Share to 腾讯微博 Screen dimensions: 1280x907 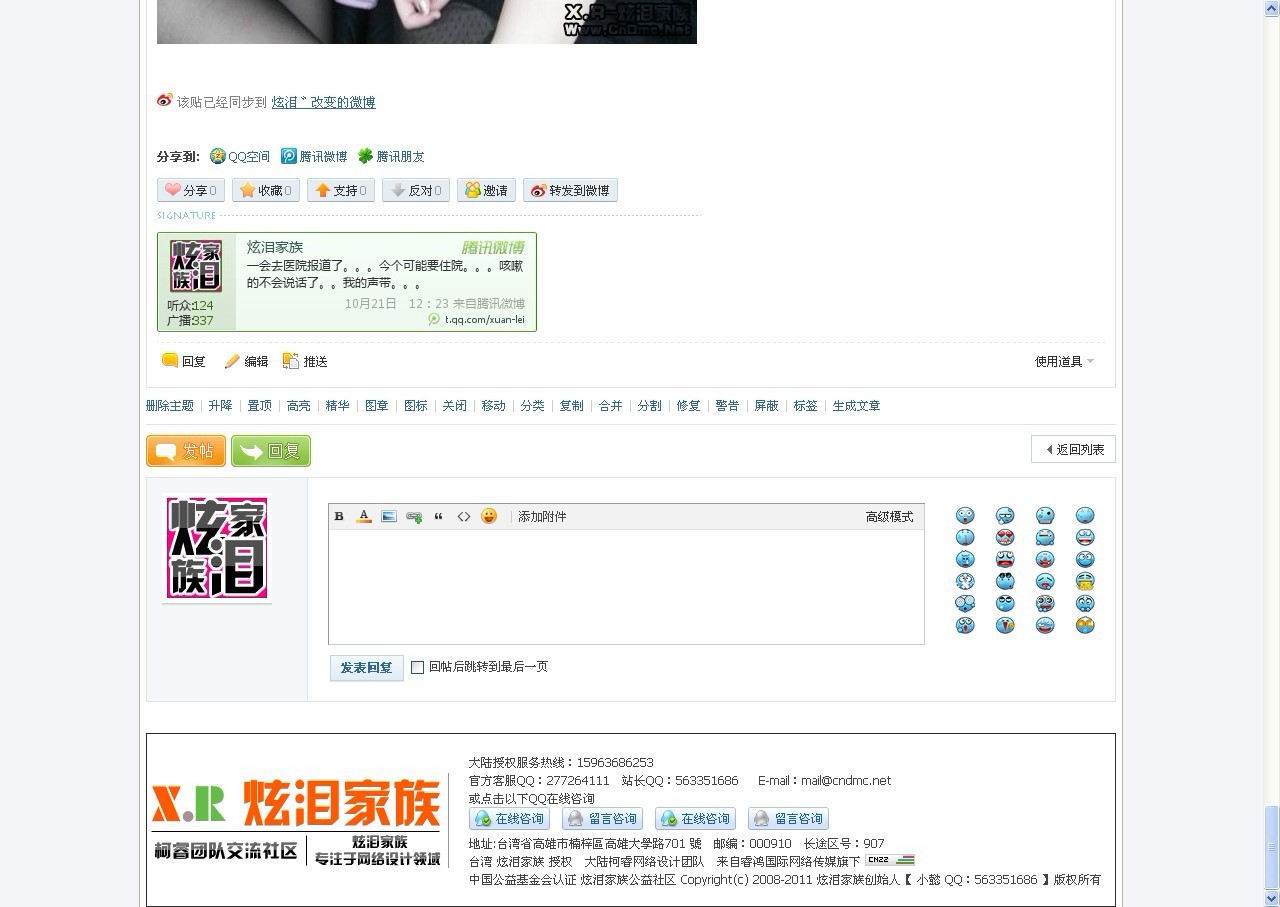(314, 157)
